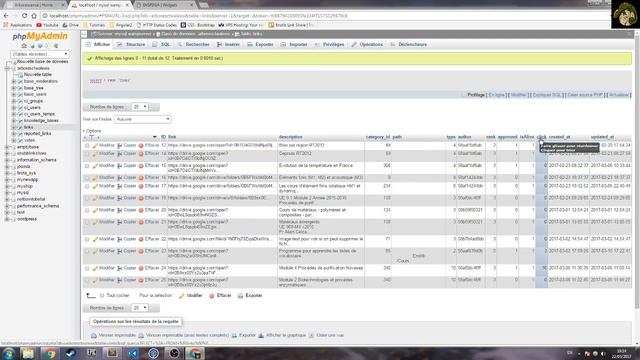Click the browser back arrow

(x=6, y=16)
